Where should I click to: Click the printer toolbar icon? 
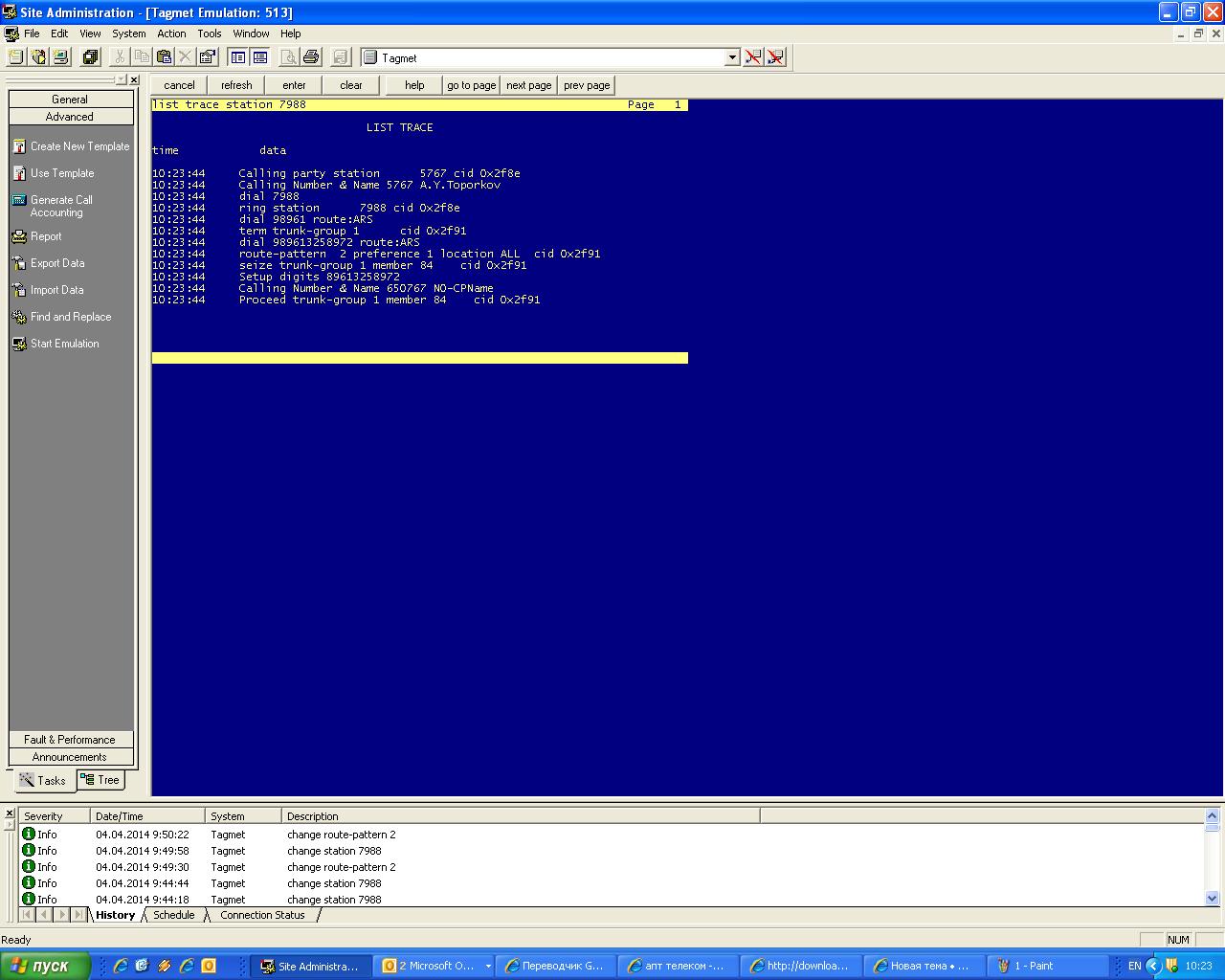[311, 57]
